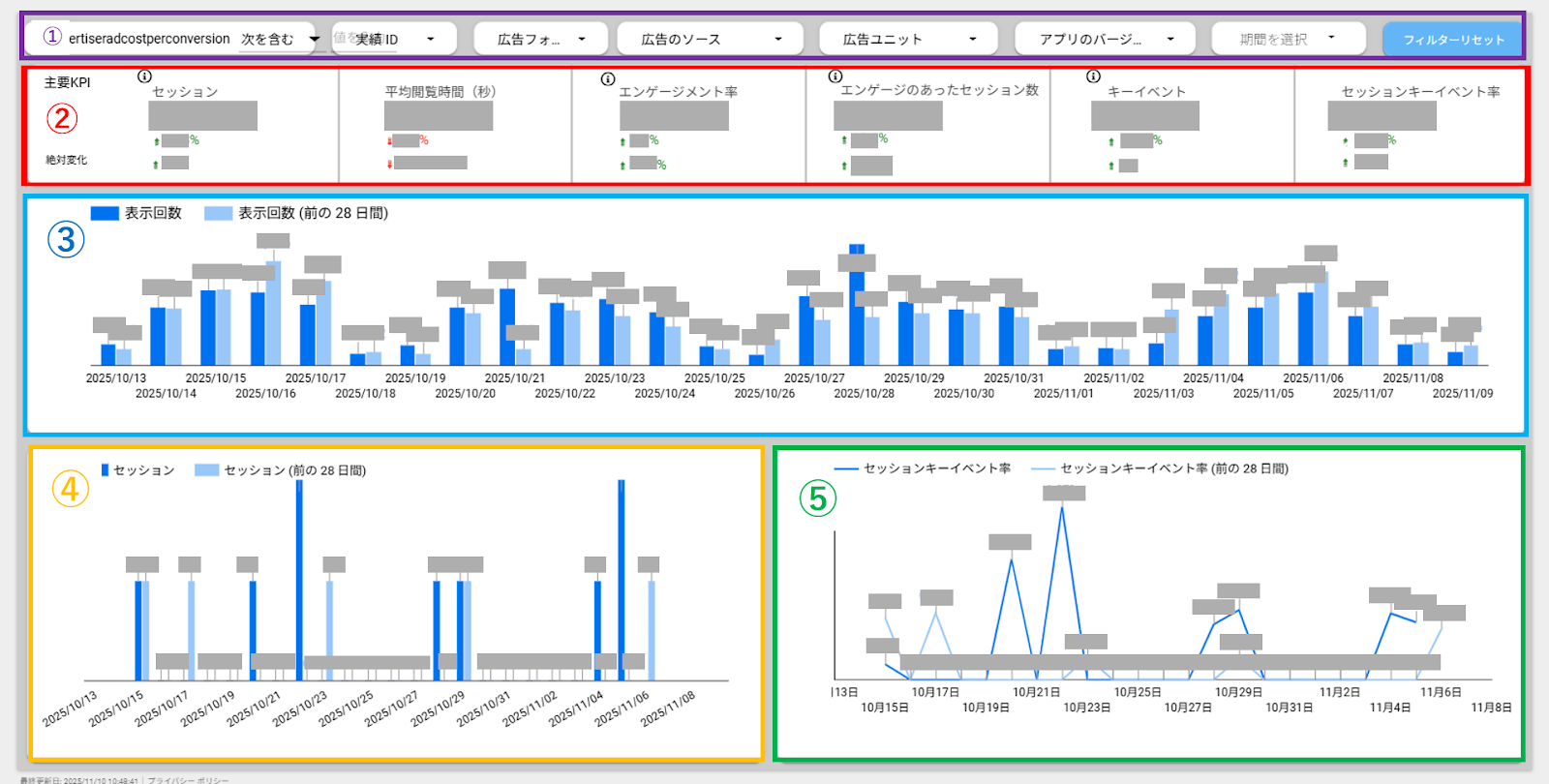Click the 表示回数 legend label
1549x784 pixels.
[x=153, y=213]
